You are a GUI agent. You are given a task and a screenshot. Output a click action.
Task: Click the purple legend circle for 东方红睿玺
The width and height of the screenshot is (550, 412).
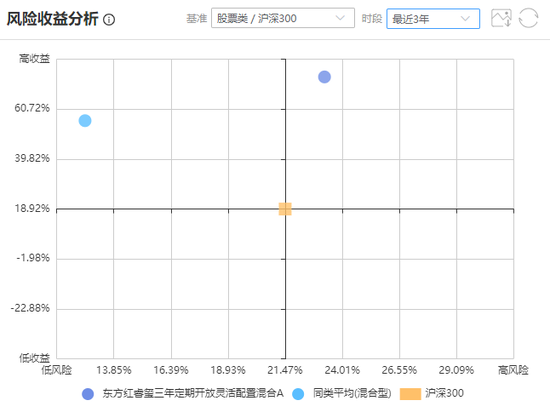click(88, 394)
